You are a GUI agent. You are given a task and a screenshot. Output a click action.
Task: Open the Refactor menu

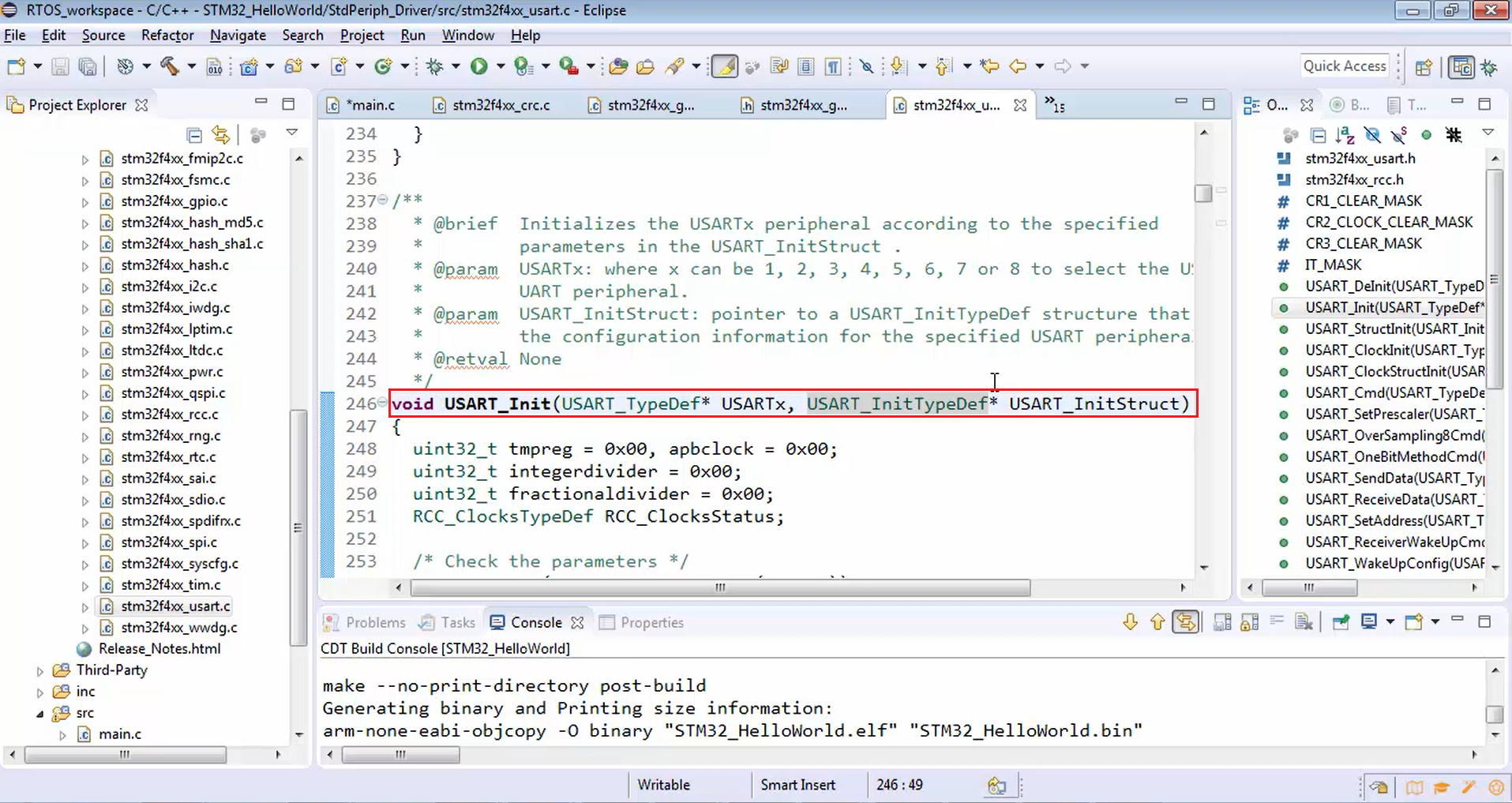(x=167, y=36)
